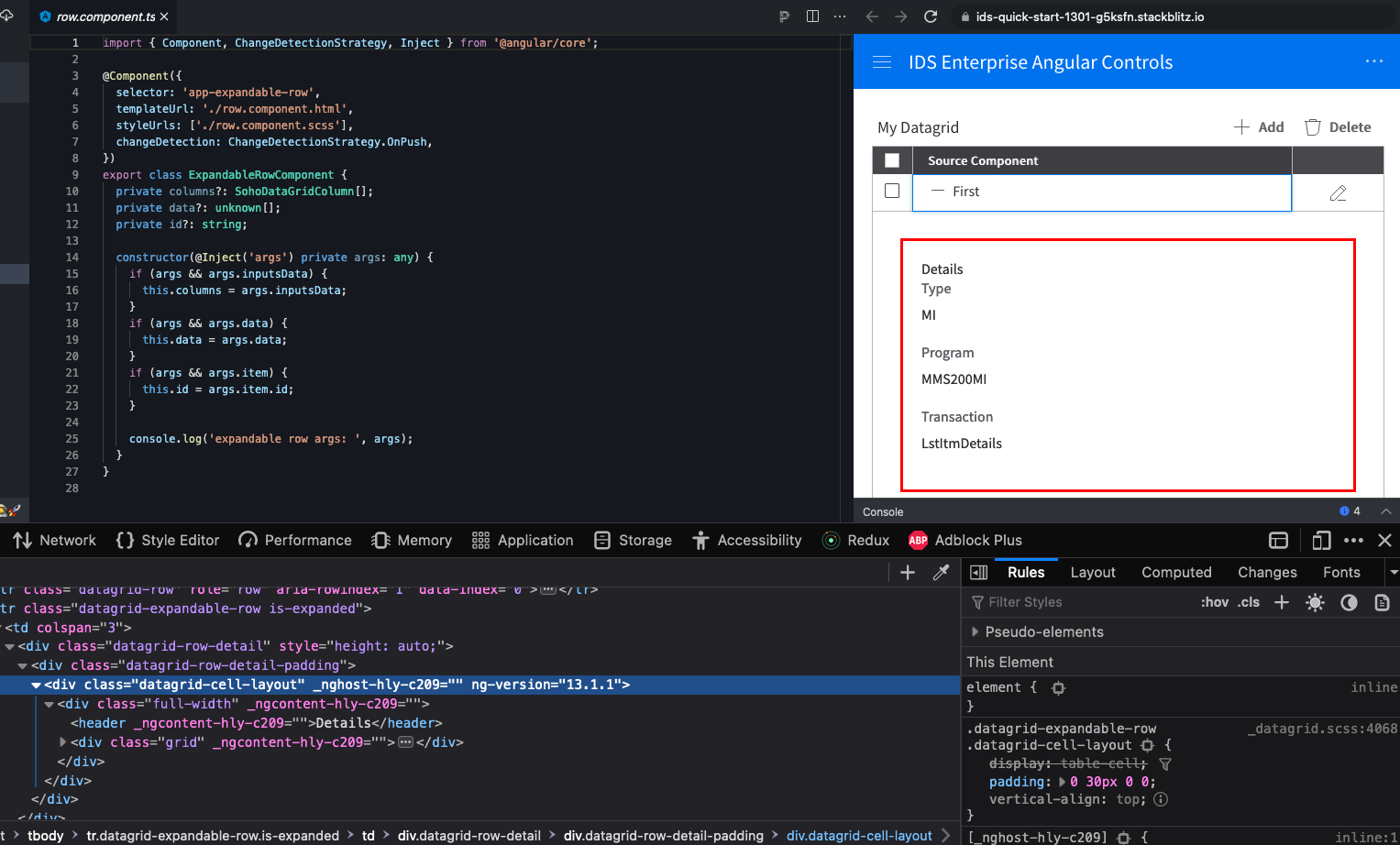This screenshot has height=845, width=1400.
Task: Toggle the 3-pane inspector icon
Action: pos(978,573)
